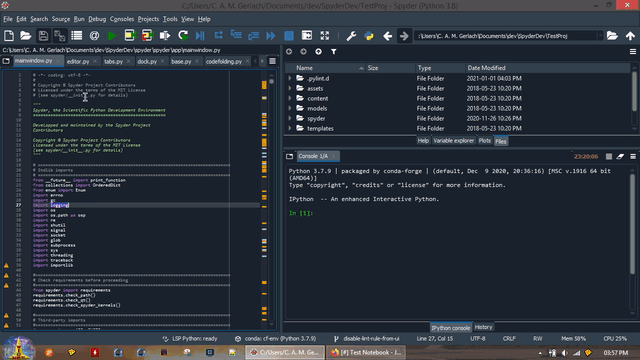This screenshot has width=640, height=360.
Task: Expand the spyder folder
Action: (290, 118)
